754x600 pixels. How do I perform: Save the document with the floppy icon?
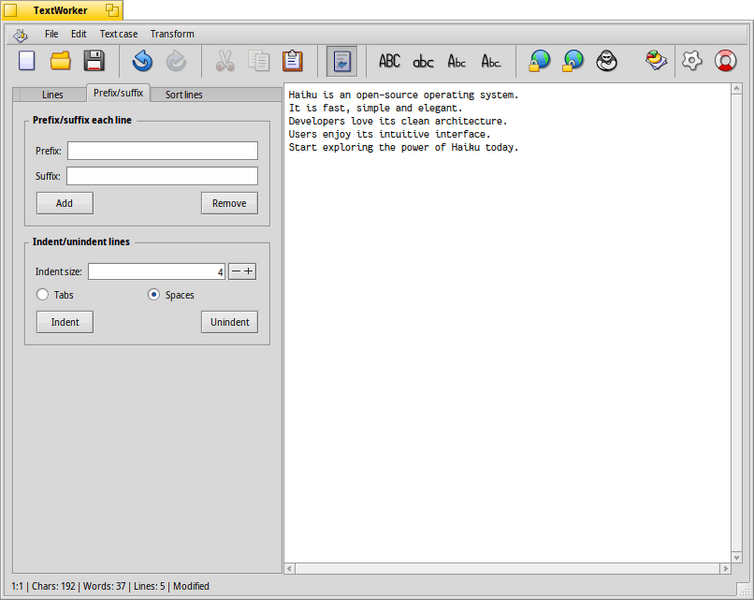pyautogui.click(x=94, y=61)
